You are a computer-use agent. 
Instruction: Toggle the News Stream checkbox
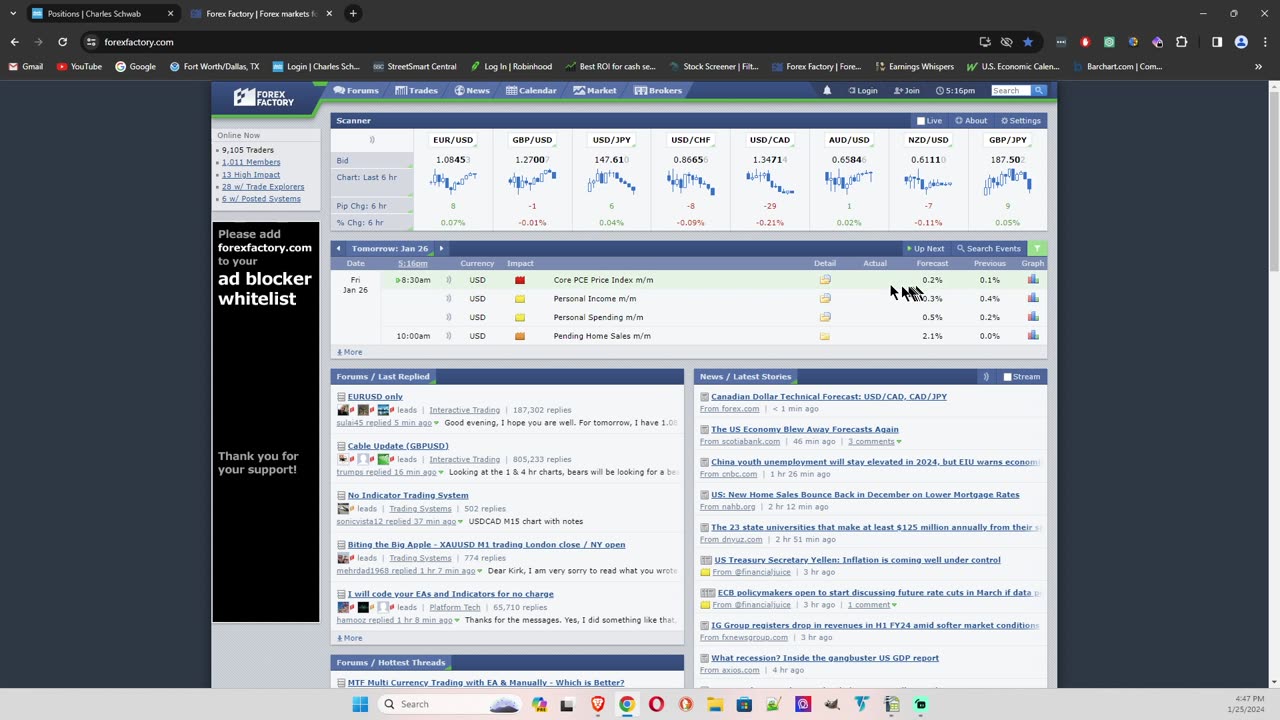pyautogui.click(x=1007, y=377)
